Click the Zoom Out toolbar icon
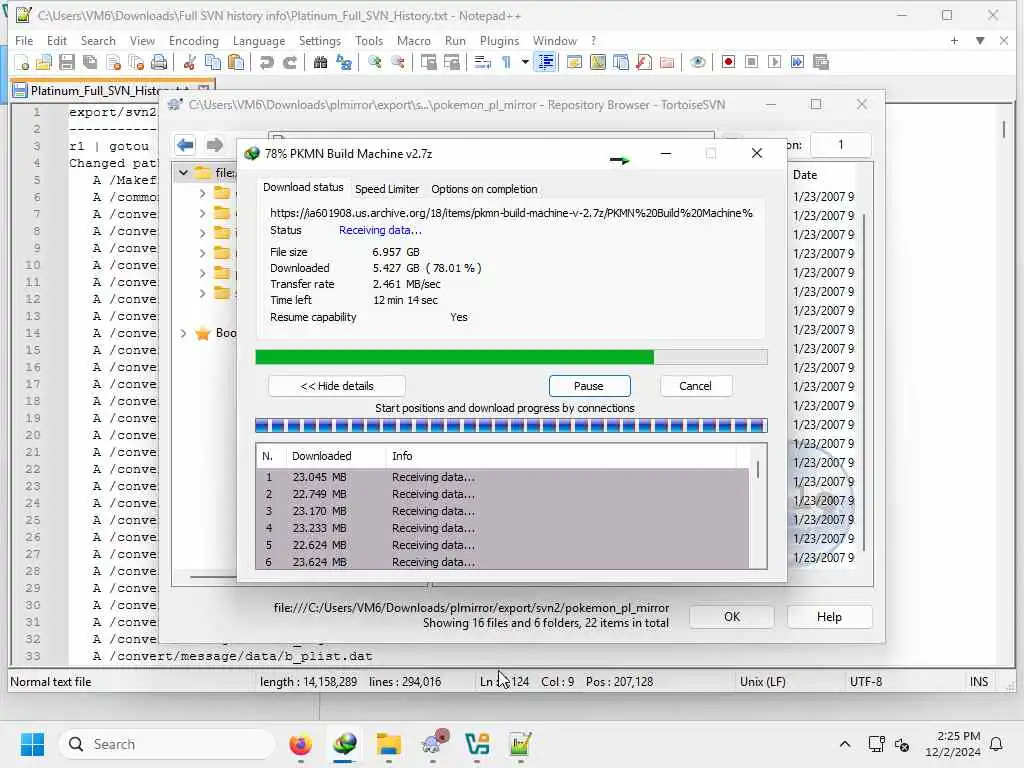1024x768 pixels. click(x=398, y=63)
